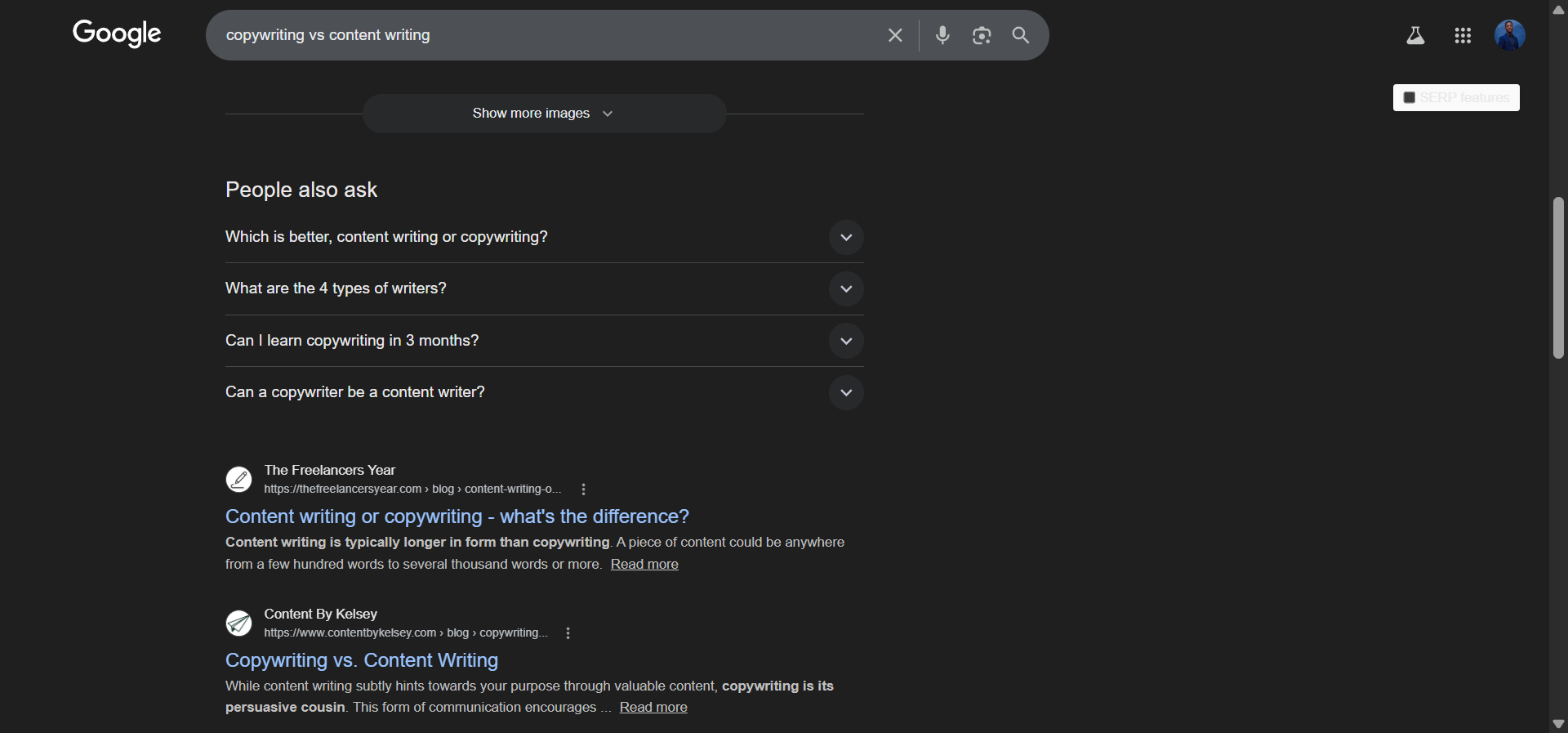
Task: Click The Freelancers Year site favicon
Action: click(238, 479)
